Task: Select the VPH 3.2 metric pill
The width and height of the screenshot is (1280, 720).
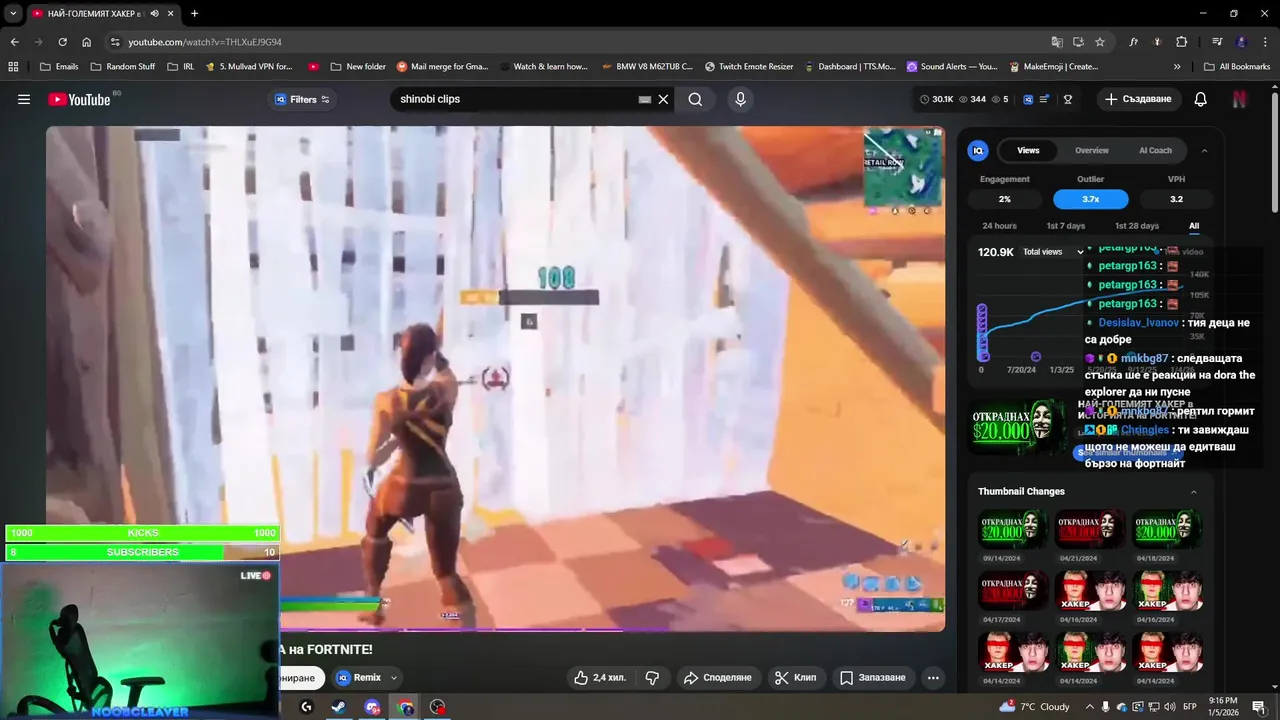Action: pos(1176,199)
